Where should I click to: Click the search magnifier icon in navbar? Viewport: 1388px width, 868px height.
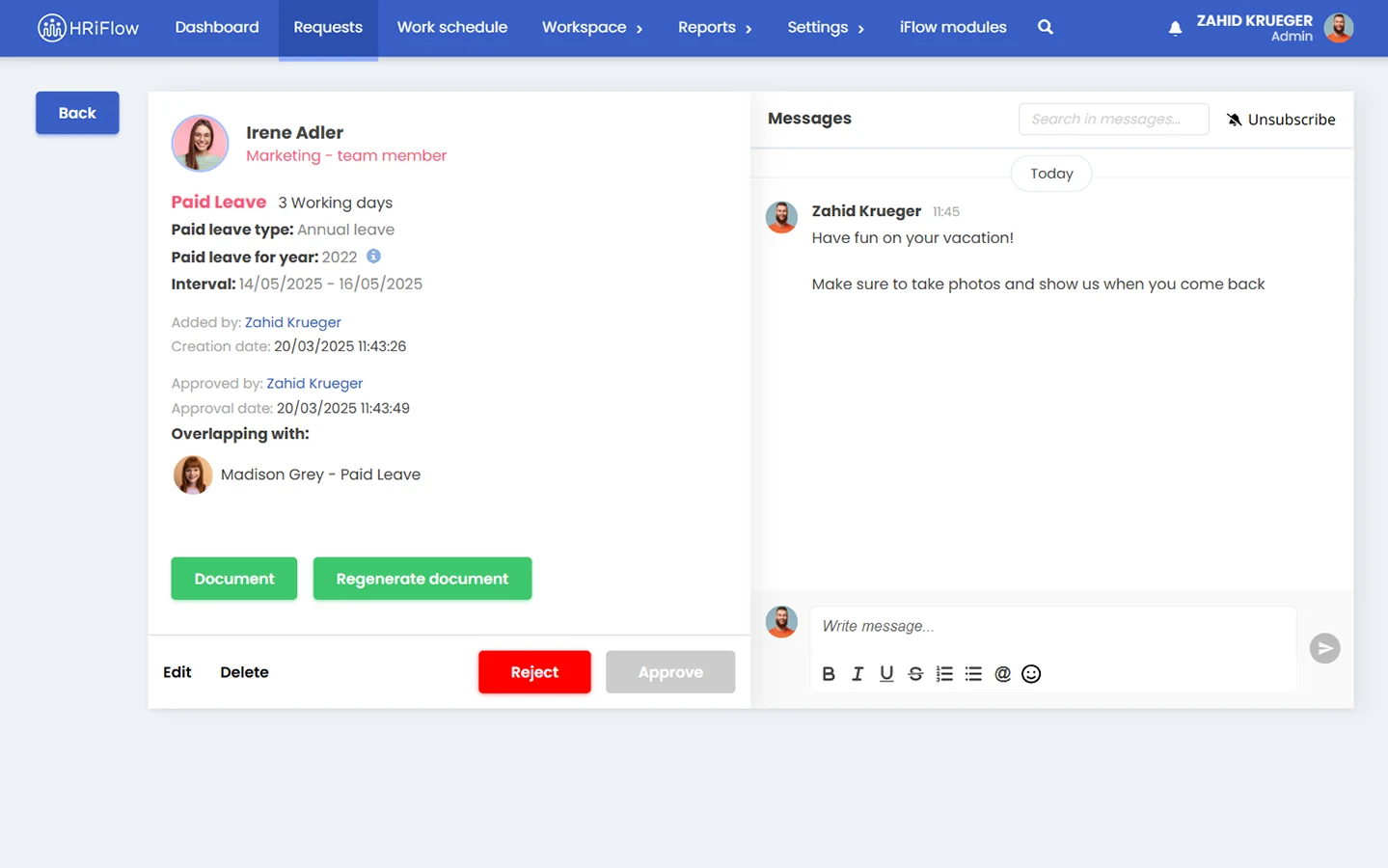tap(1045, 27)
